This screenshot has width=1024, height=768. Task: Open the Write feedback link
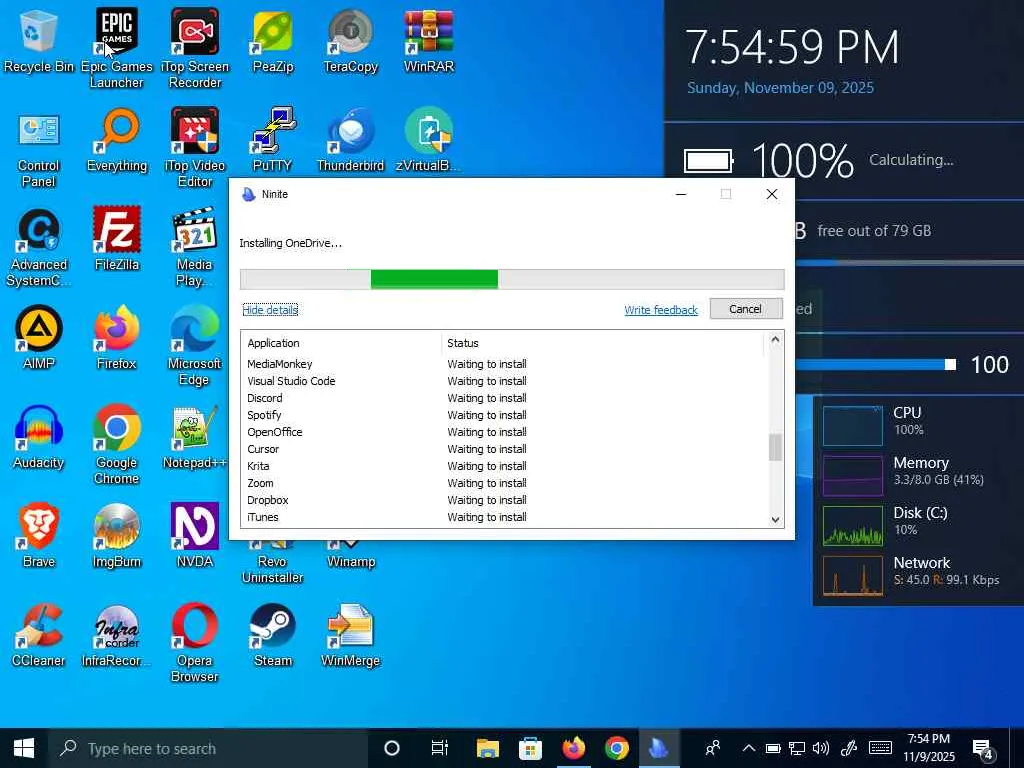661,310
